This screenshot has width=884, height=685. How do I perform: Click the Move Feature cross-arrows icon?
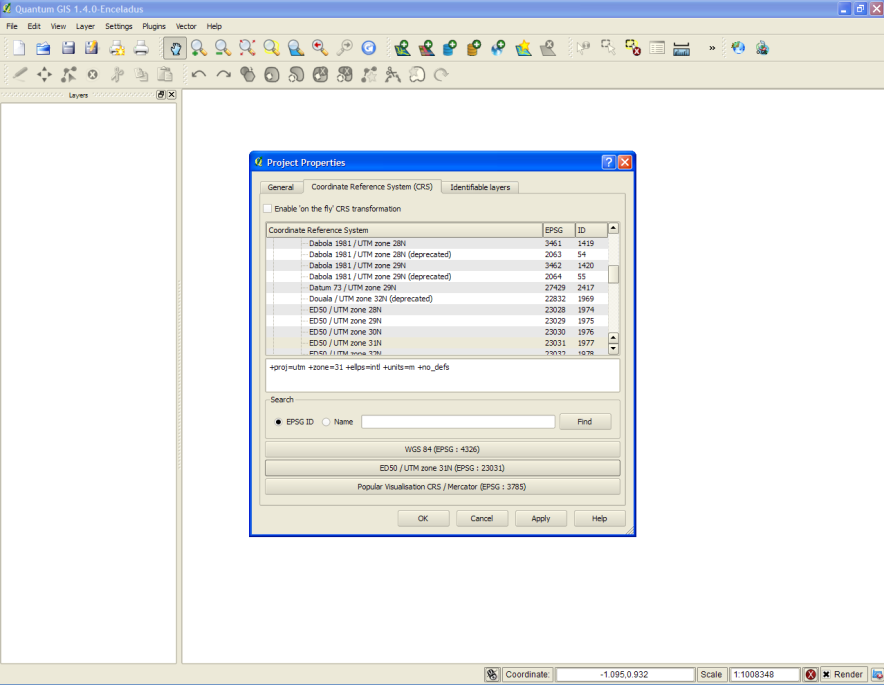[x=44, y=74]
